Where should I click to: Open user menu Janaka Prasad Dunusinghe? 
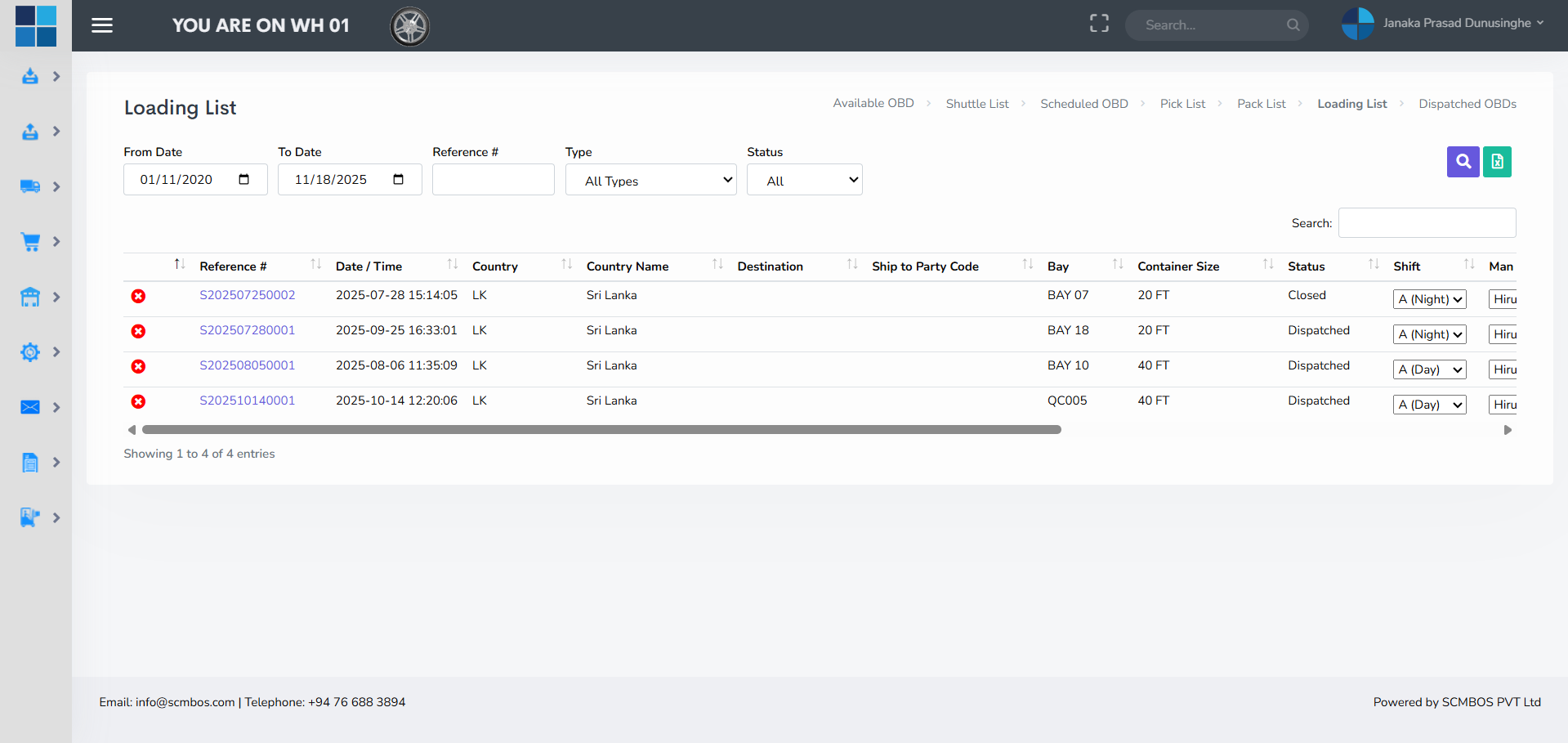[x=1443, y=24]
